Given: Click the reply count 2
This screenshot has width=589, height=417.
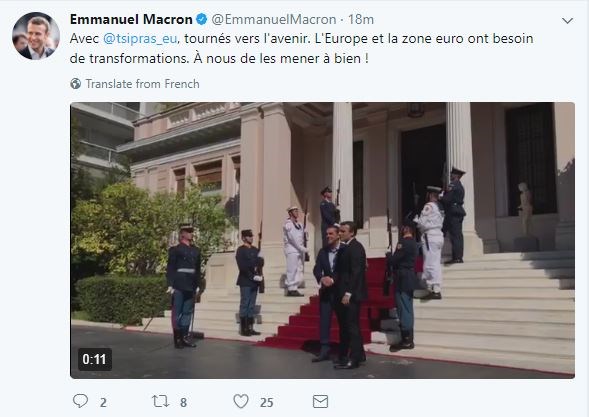Looking at the screenshot, I should click(x=103, y=403).
